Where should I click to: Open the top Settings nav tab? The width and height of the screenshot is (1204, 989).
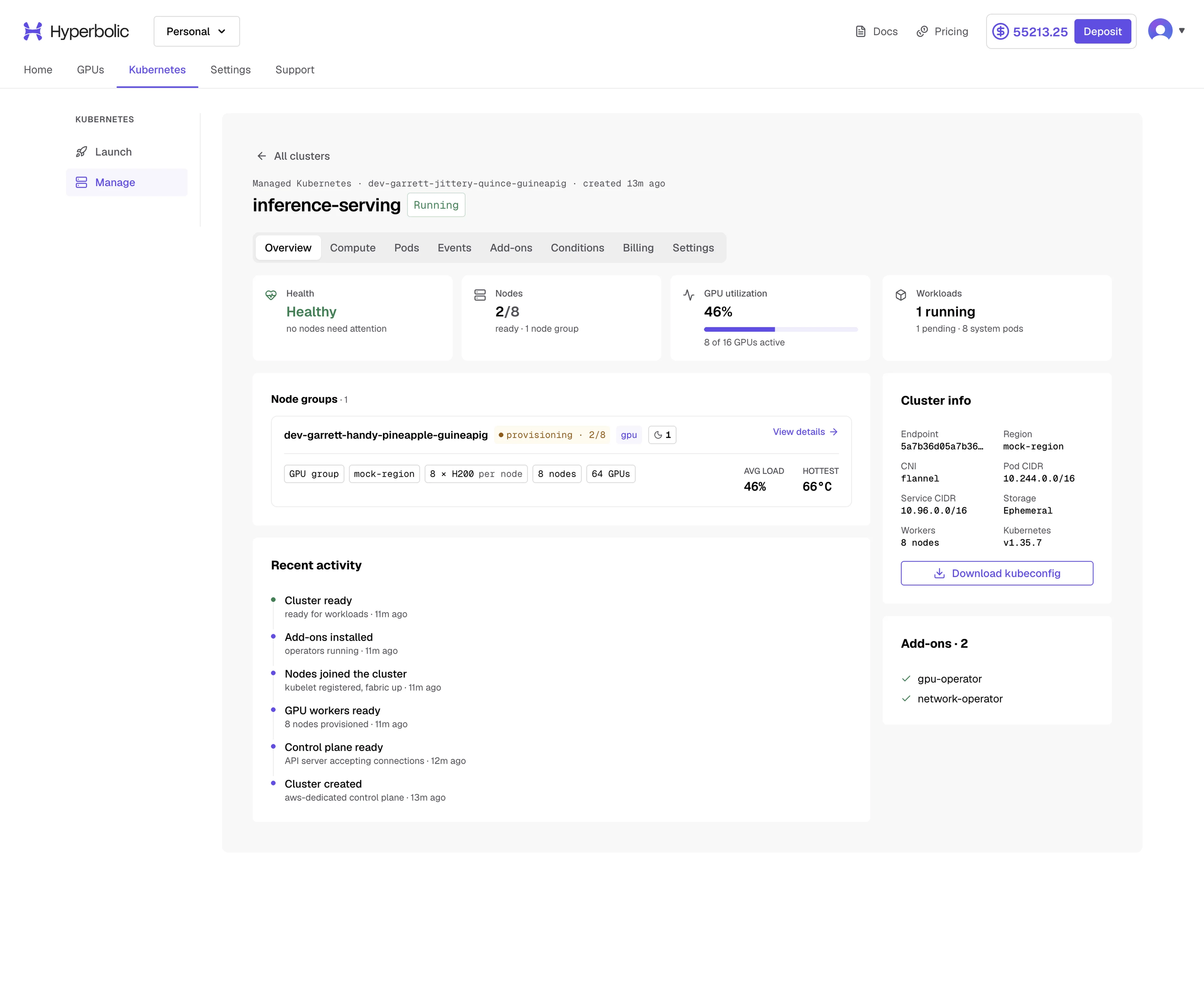point(230,70)
